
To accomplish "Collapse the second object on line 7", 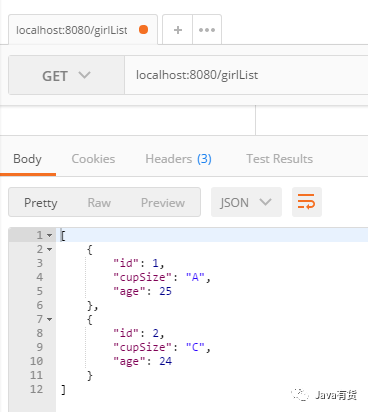I will 50,319.
